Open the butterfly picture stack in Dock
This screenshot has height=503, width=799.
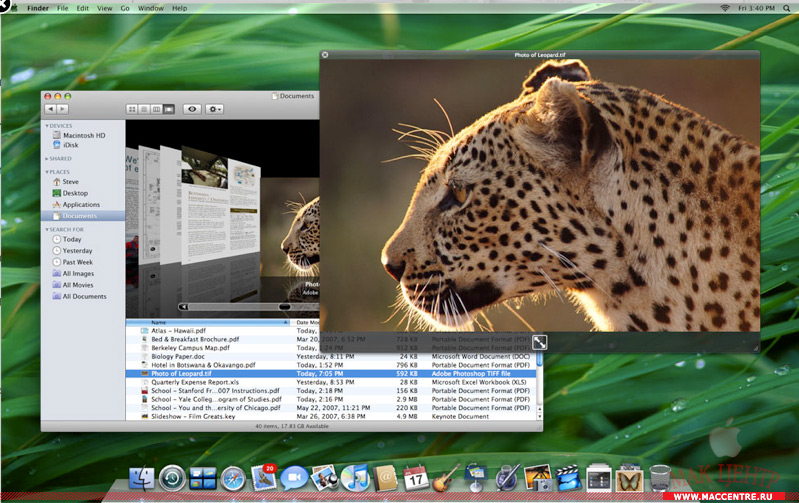(x=629, y=478)
